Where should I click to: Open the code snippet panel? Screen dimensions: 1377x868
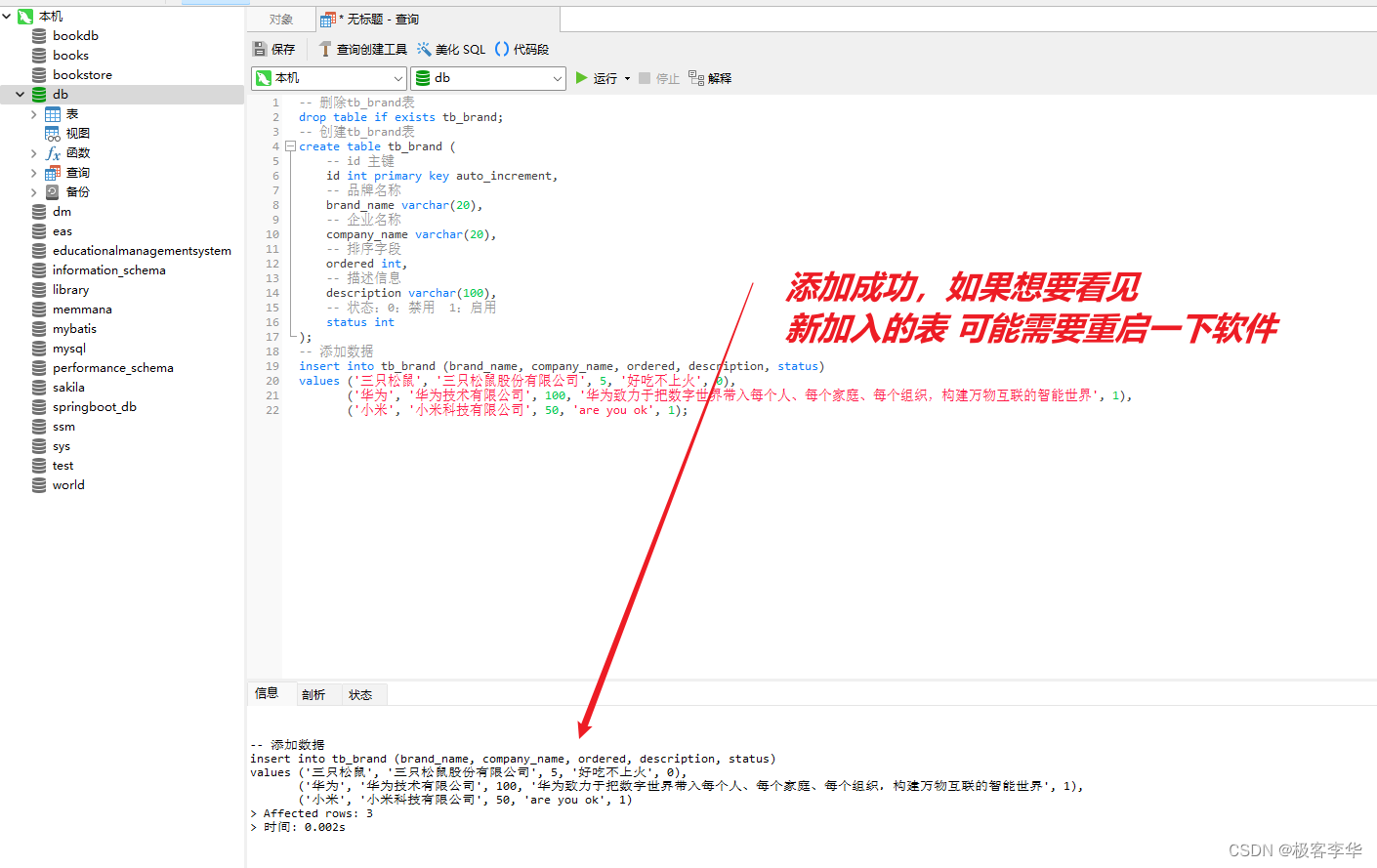522,49
